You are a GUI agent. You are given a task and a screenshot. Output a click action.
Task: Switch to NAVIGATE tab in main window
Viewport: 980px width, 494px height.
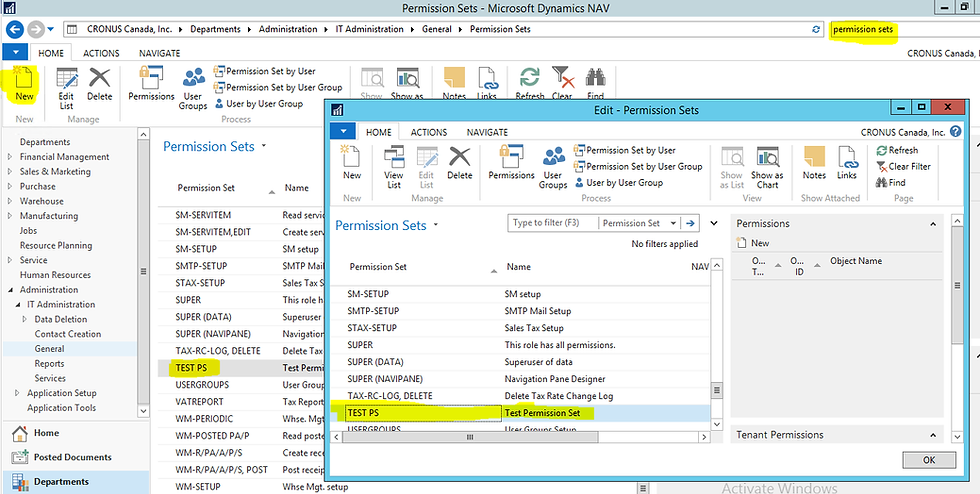(159, 53)
